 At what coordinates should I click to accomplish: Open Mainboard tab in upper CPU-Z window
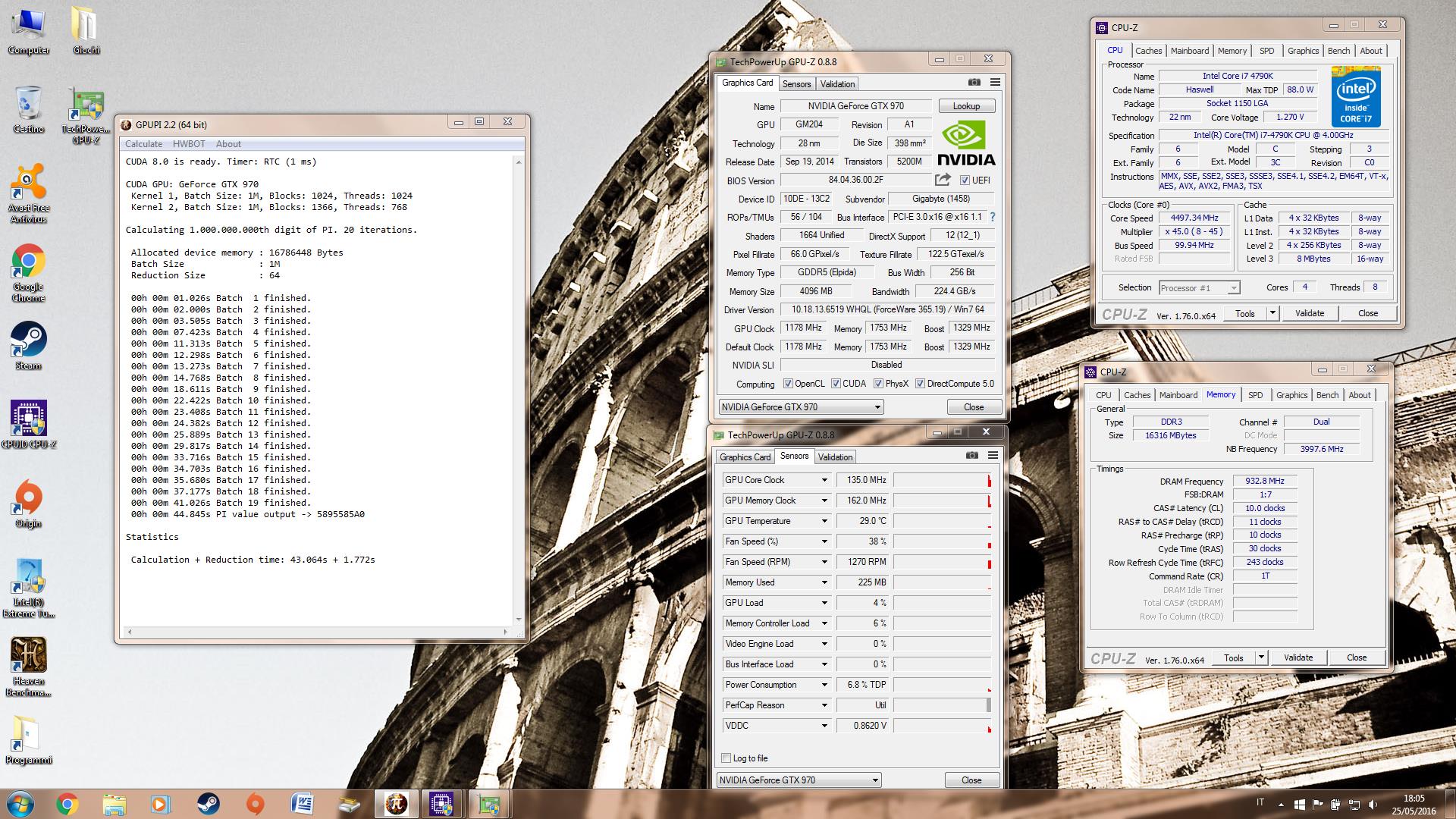[1190, 51]
